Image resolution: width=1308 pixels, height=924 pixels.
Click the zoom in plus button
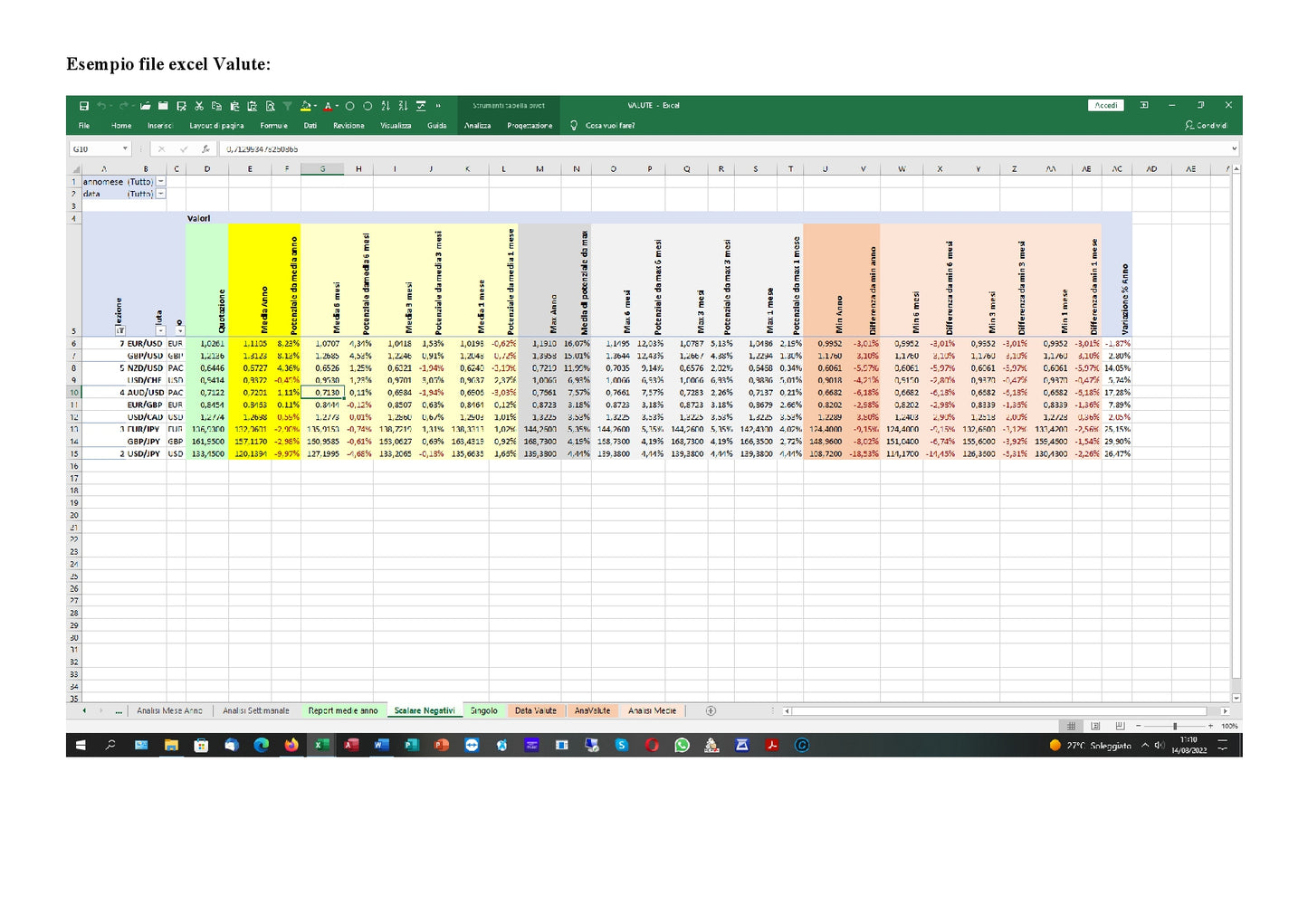[x=1210, y=726]
